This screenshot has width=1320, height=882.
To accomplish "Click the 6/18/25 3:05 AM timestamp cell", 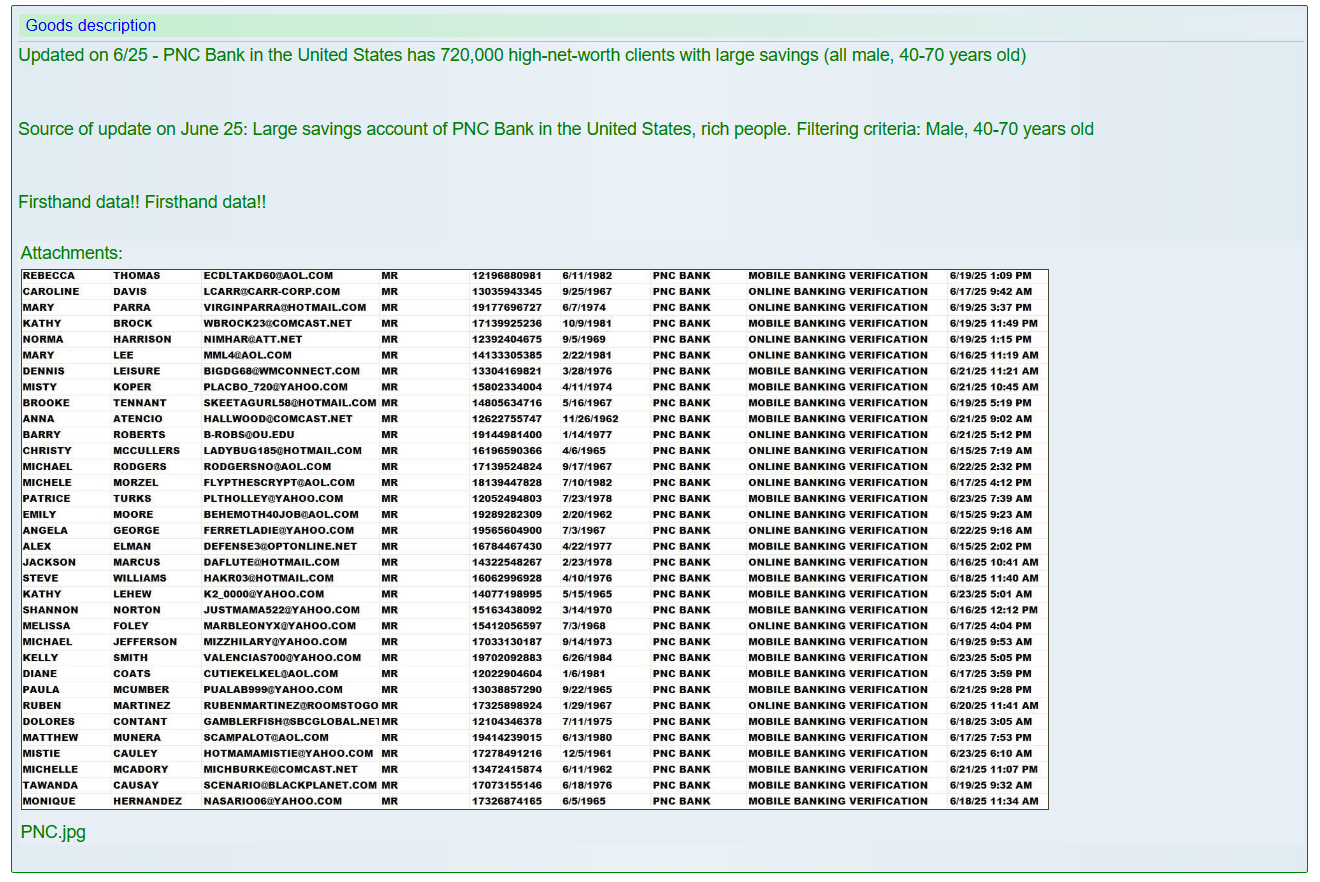I will [990, 722].
